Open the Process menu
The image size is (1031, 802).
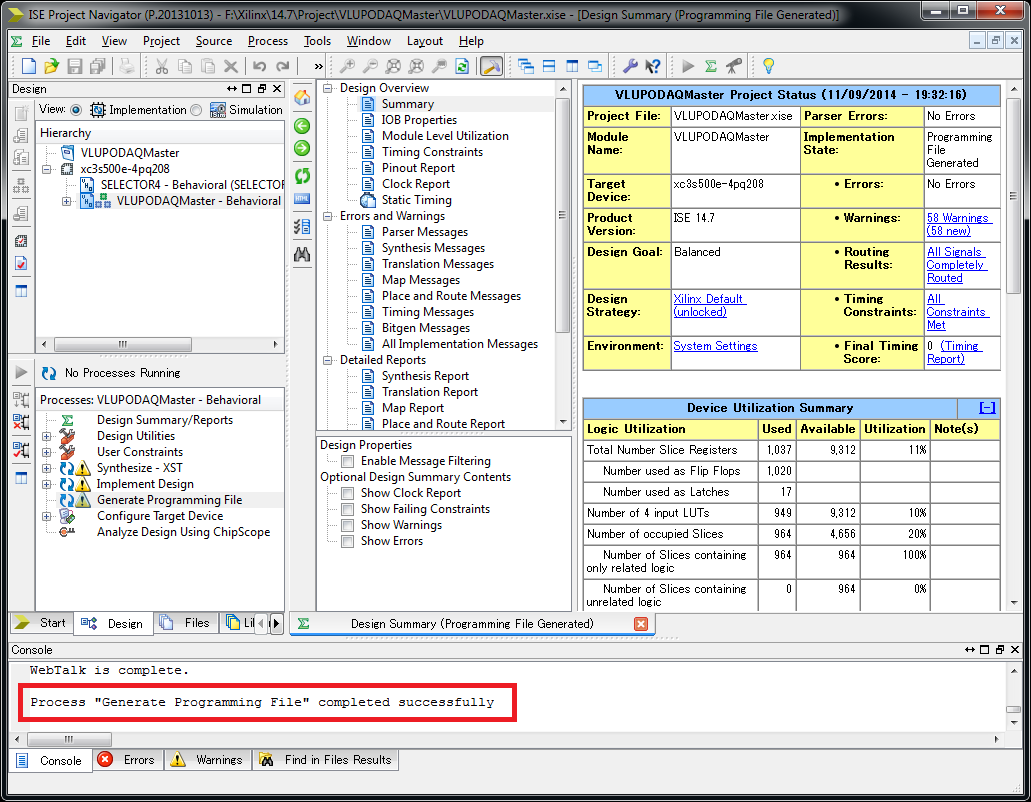pos(268,41)
